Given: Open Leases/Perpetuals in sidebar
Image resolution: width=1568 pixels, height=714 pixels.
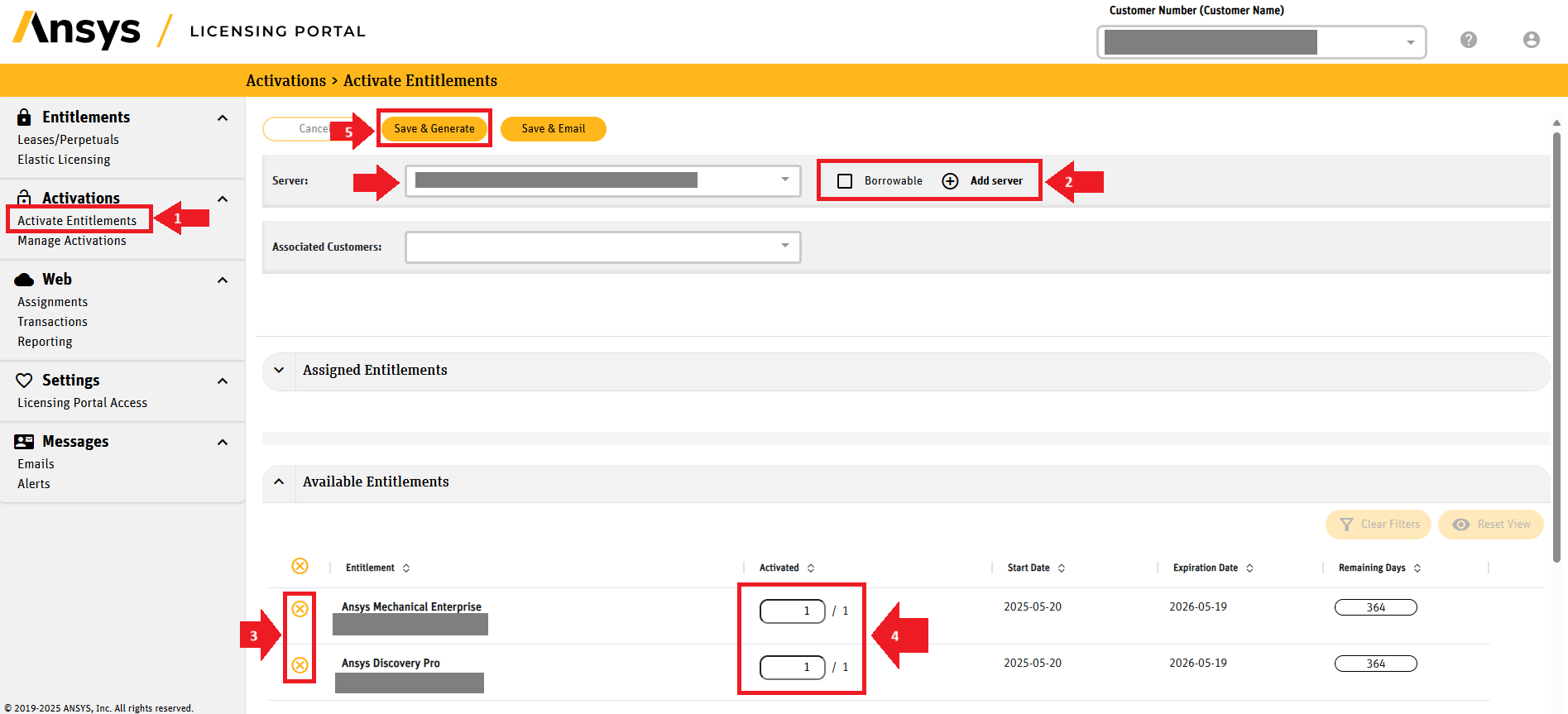Looking at the screenshot, I should coord(68,140).
